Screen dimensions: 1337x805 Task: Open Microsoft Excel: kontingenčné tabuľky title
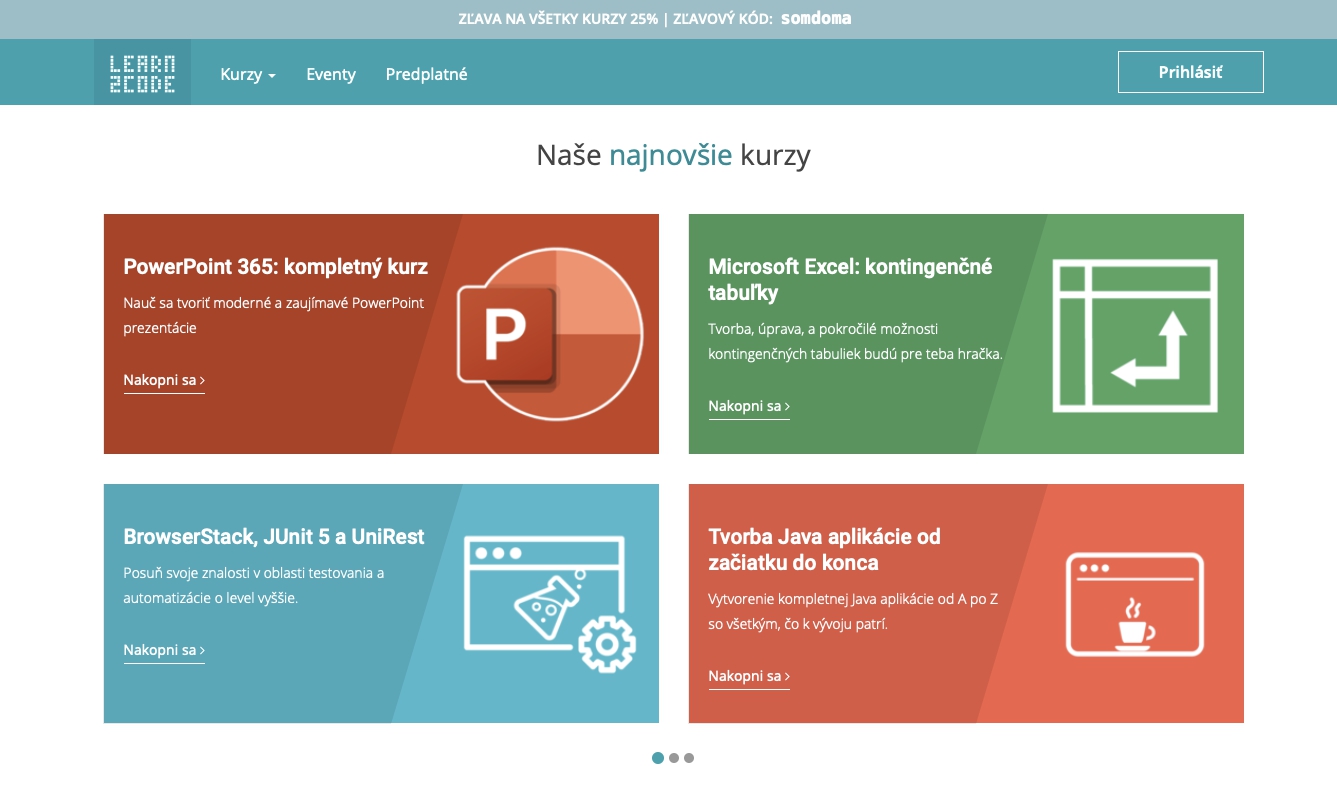point(850,280)
